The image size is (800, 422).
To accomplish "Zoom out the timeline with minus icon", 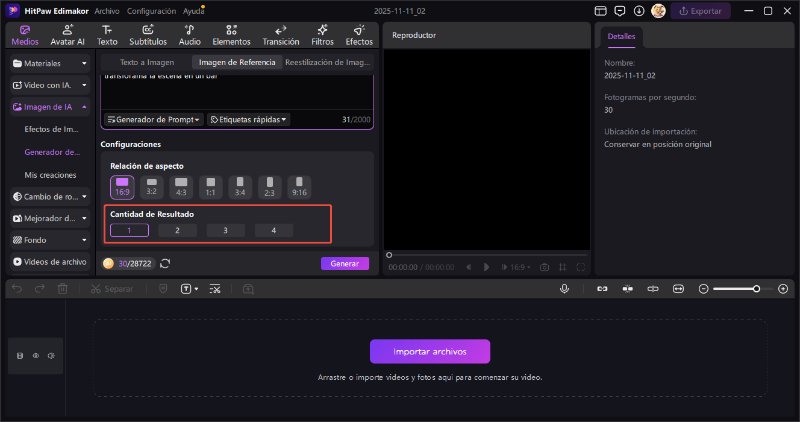I will (x=703, y=288).
